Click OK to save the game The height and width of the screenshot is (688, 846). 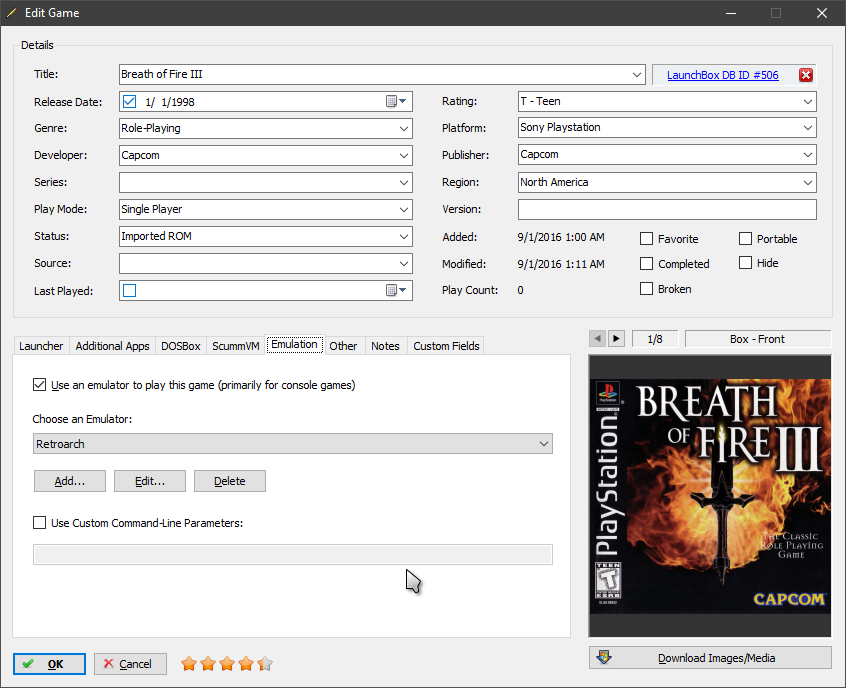click(49, 664)
